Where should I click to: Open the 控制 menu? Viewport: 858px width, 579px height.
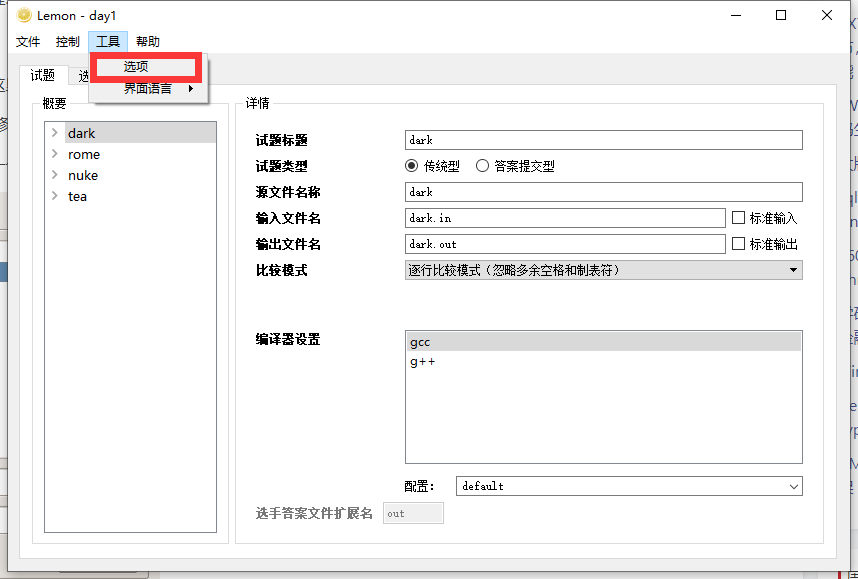click(67, 42)
